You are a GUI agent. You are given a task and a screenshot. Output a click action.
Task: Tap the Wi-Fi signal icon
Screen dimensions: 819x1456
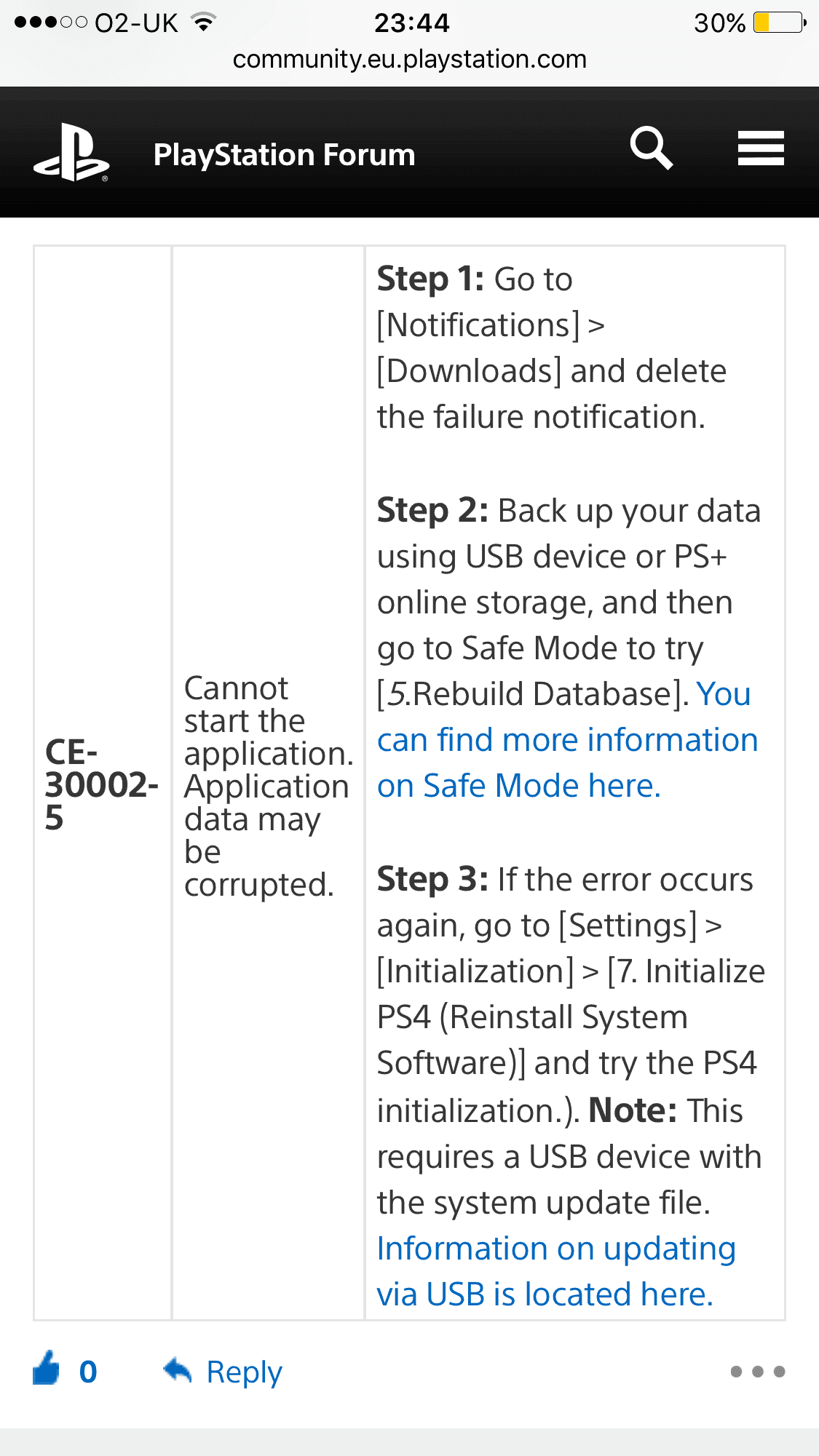(205, 22)
